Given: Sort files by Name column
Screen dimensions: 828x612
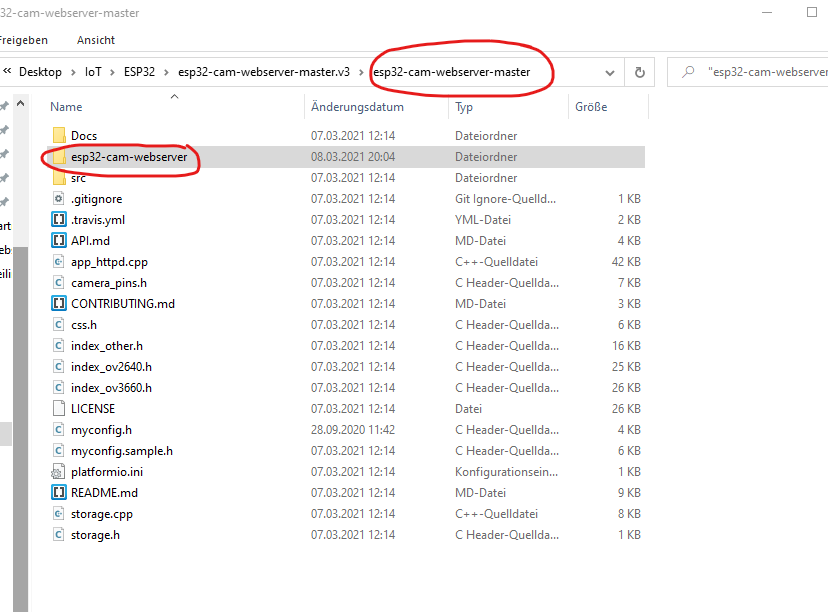Looking at the screenshot, I should [x=66, y=107].
